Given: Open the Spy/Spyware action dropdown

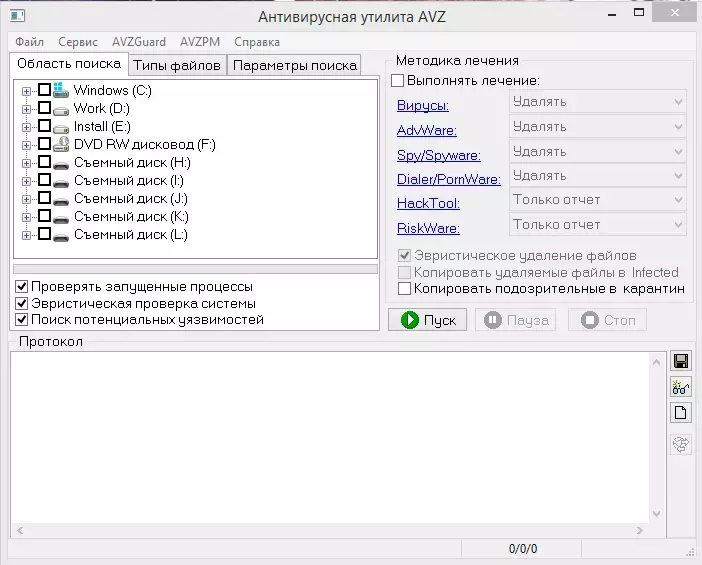Looking at the screenshot, I should pyautogui.click(x=598, y=152).
